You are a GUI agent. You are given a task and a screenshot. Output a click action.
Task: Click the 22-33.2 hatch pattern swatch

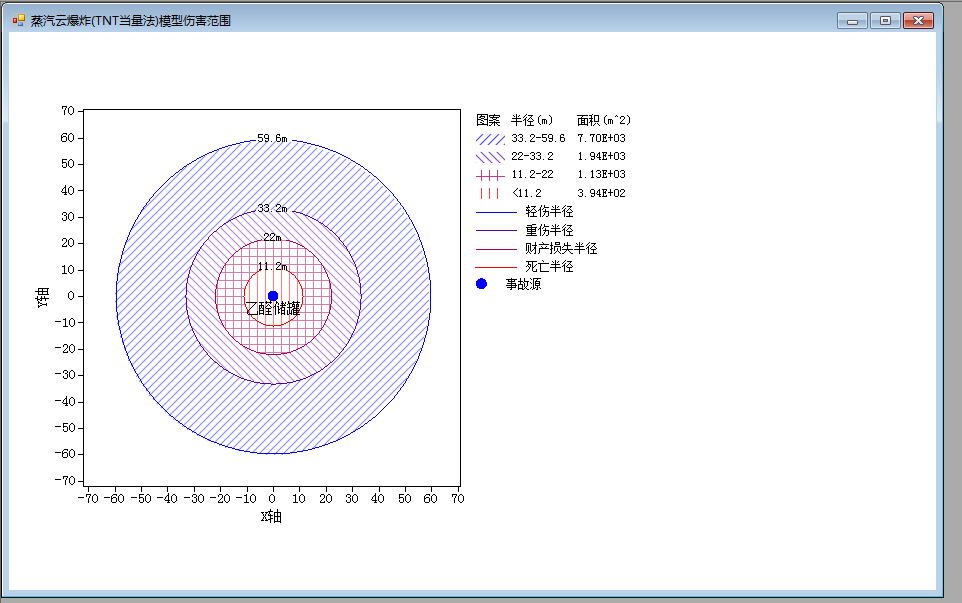(x=490, y=157)
